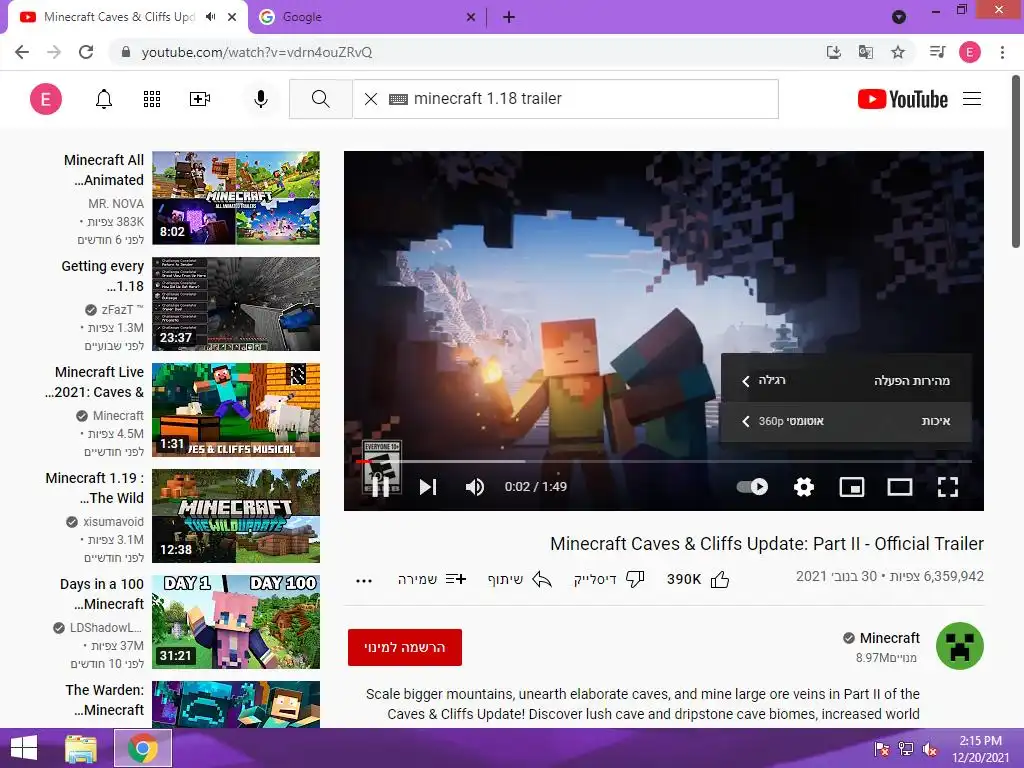Screen dimensions: 1024x768
Task: Open Chrome profile E avatar
Action: (x=970, y=52)
